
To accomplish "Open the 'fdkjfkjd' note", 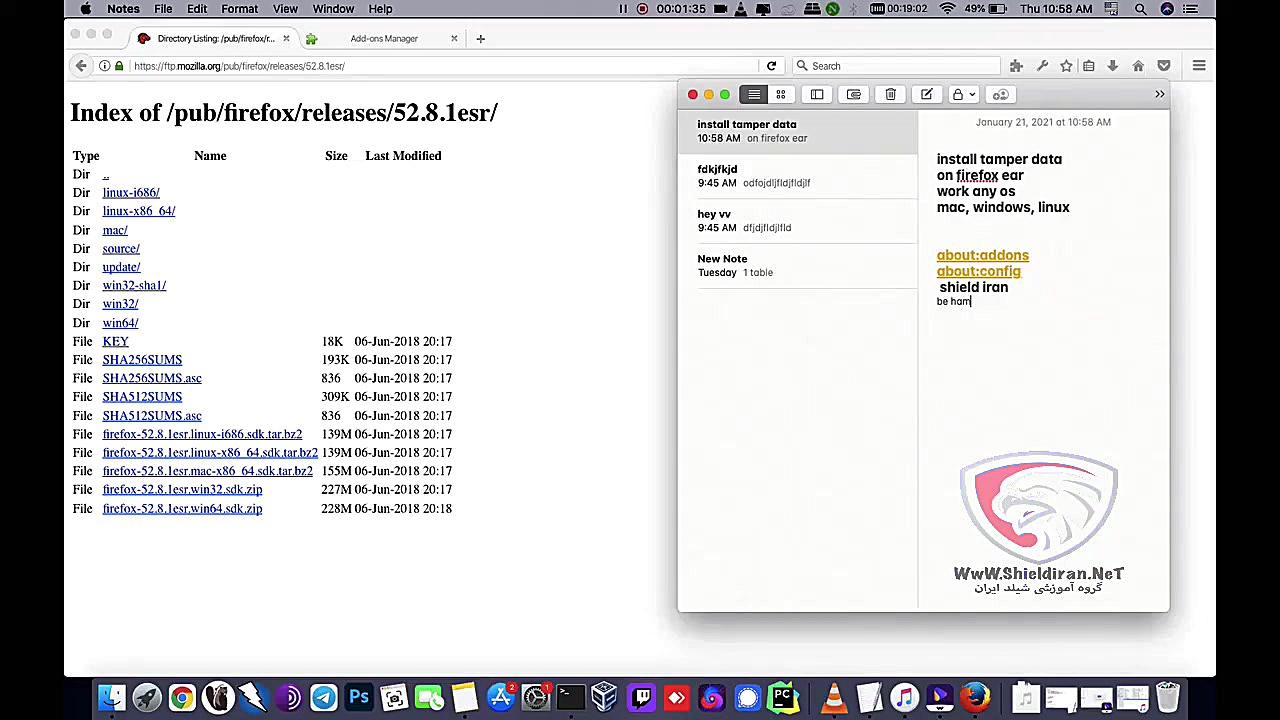I will (798, 176).
